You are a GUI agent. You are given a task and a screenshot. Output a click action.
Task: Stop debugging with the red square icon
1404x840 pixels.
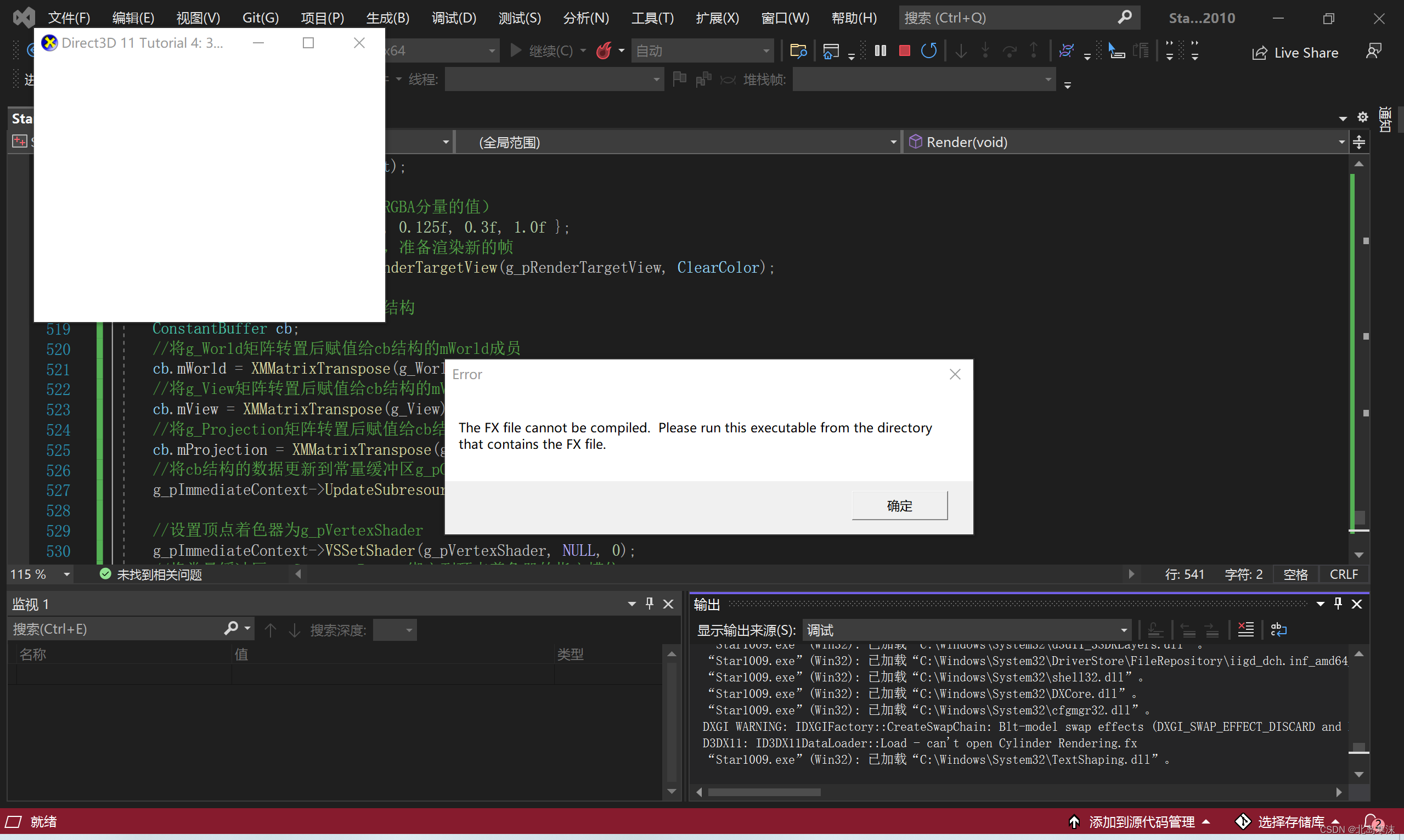pyautogui.click(x=904, y=51)
